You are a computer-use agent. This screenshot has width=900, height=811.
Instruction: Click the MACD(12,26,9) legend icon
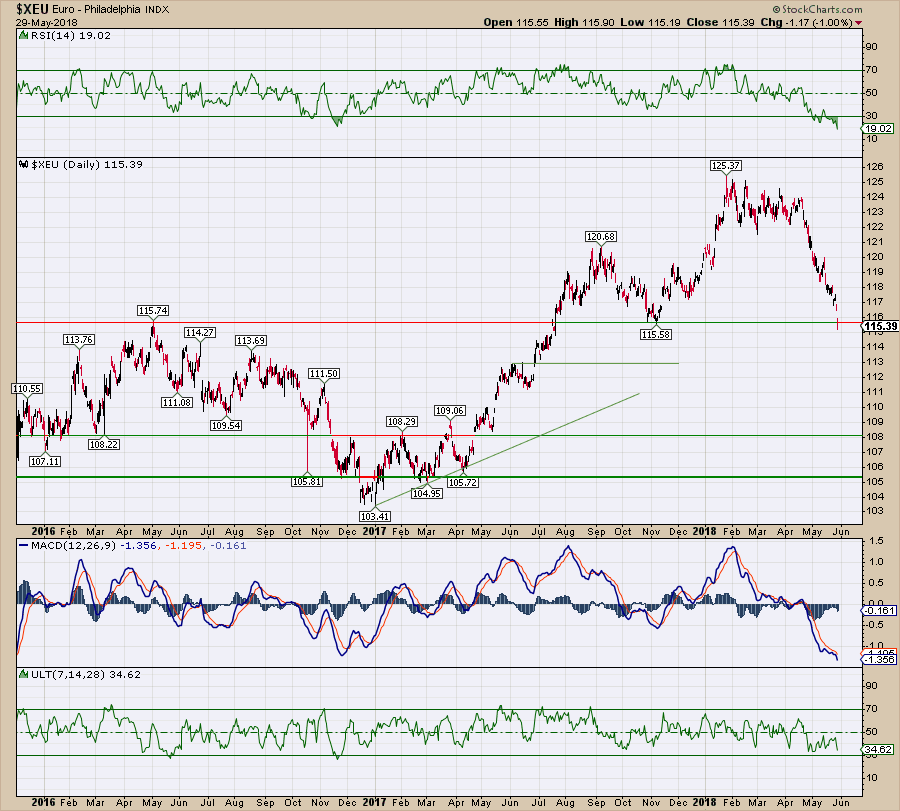[x=22, y=543]
